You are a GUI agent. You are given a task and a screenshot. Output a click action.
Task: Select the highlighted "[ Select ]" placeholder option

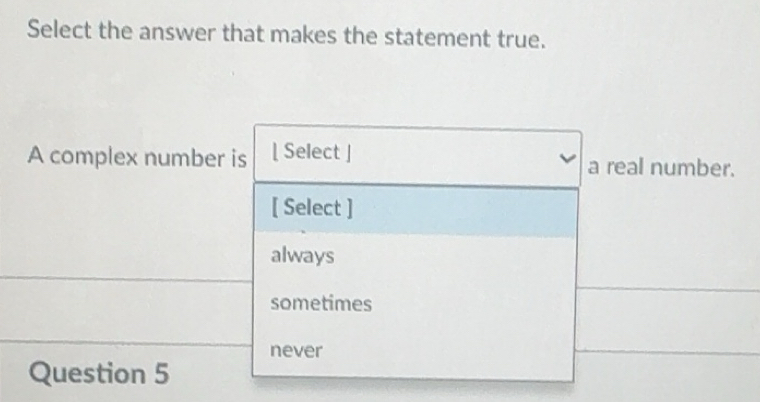(x=312, y=208)
